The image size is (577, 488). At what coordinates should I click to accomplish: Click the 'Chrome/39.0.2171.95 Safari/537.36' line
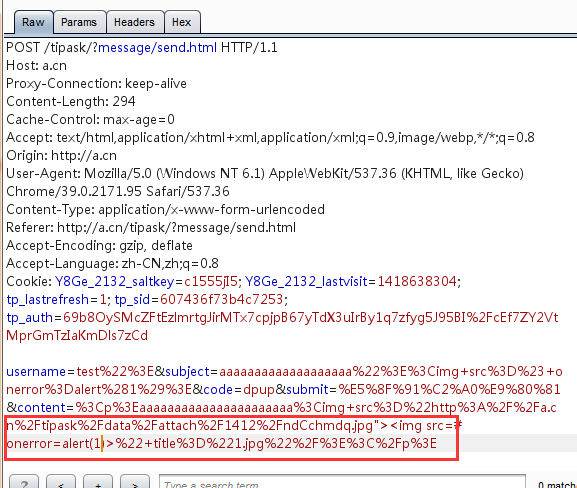(118, 191)
